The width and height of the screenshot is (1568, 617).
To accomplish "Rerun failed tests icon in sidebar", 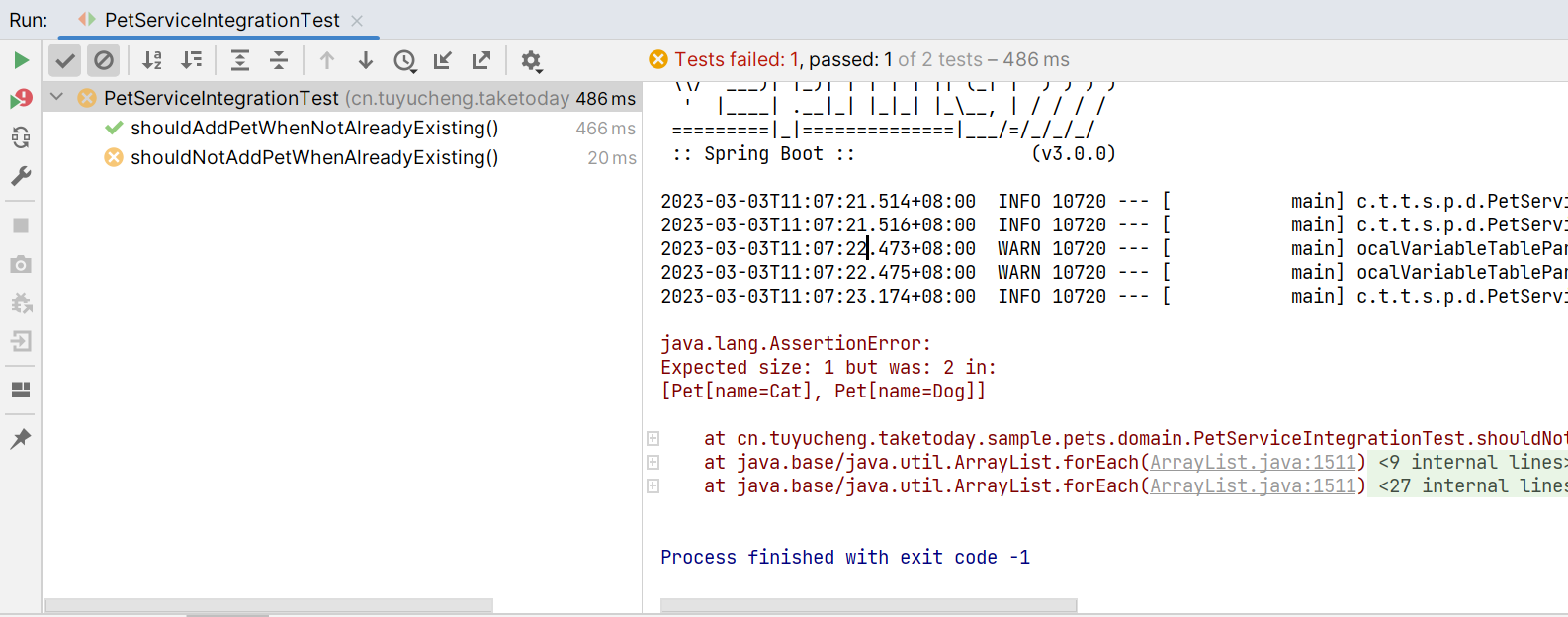I will [x=21, y=99].
